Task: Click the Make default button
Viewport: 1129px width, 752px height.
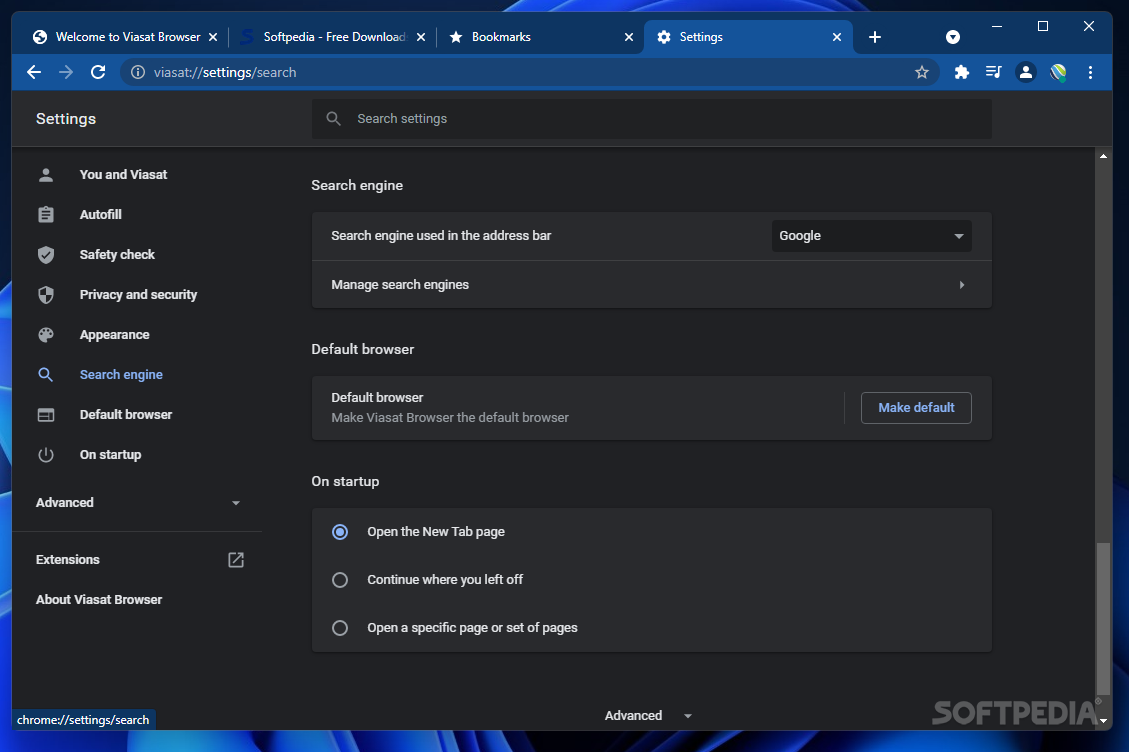Action: click(916, 408)
